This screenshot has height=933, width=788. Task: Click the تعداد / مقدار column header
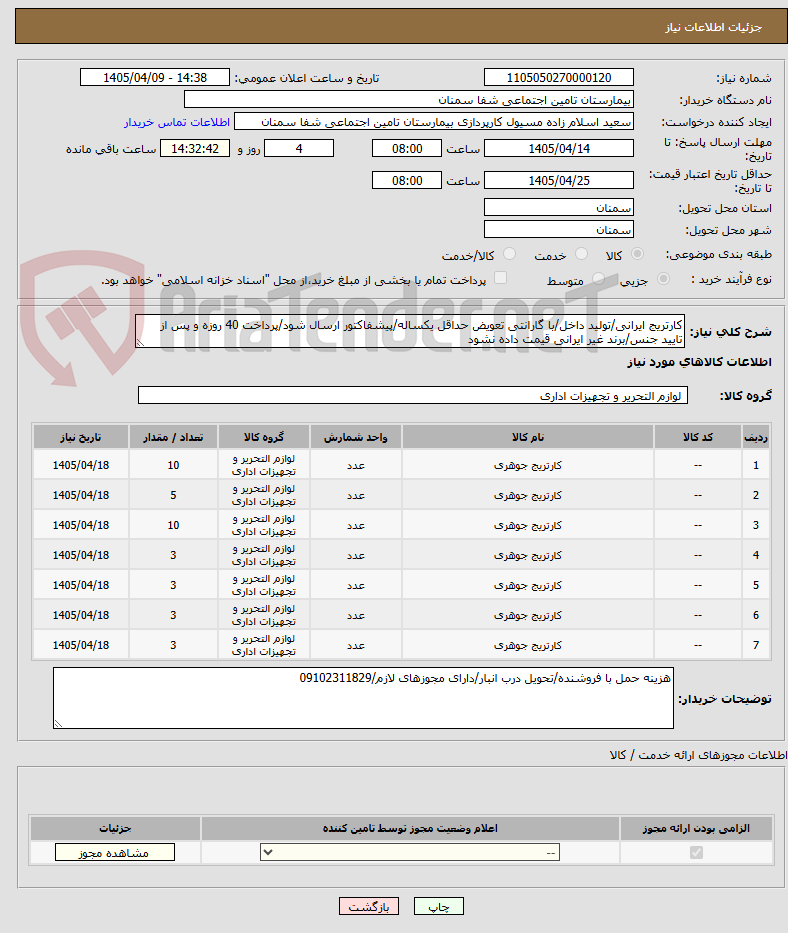pyautogui.click(x=173, y=437)
